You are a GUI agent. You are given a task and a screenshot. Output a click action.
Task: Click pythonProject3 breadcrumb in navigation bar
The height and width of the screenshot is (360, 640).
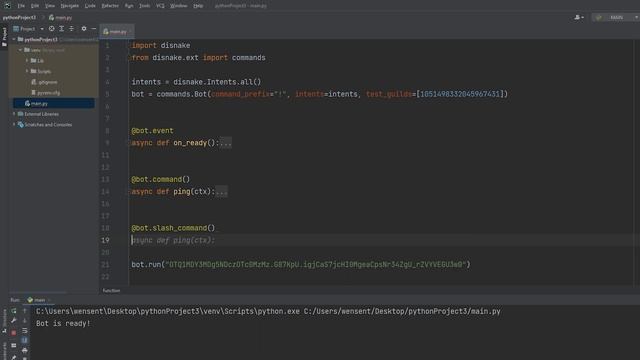(x=19, y=18)
